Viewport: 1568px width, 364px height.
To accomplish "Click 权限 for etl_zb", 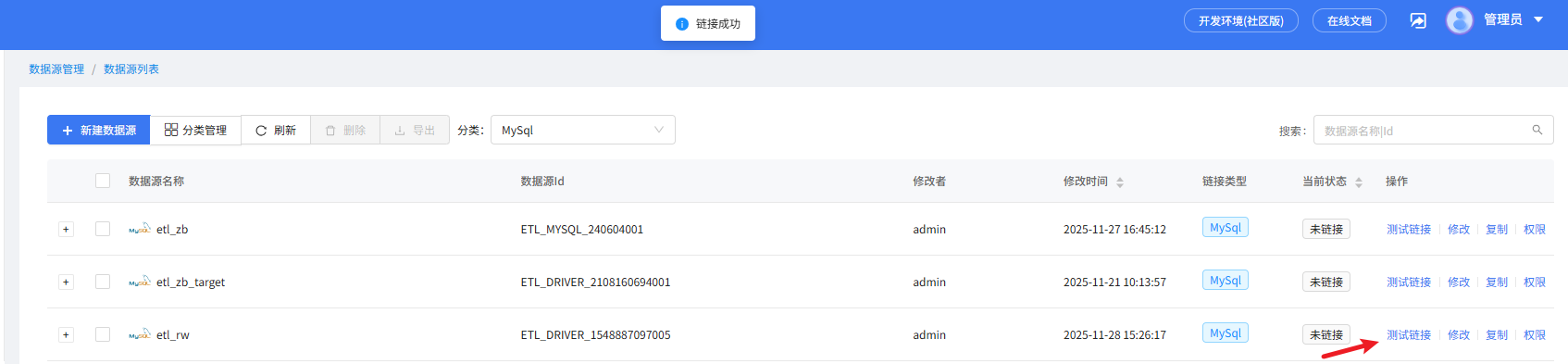I will pyautogui.click(x=1535, y=230).
